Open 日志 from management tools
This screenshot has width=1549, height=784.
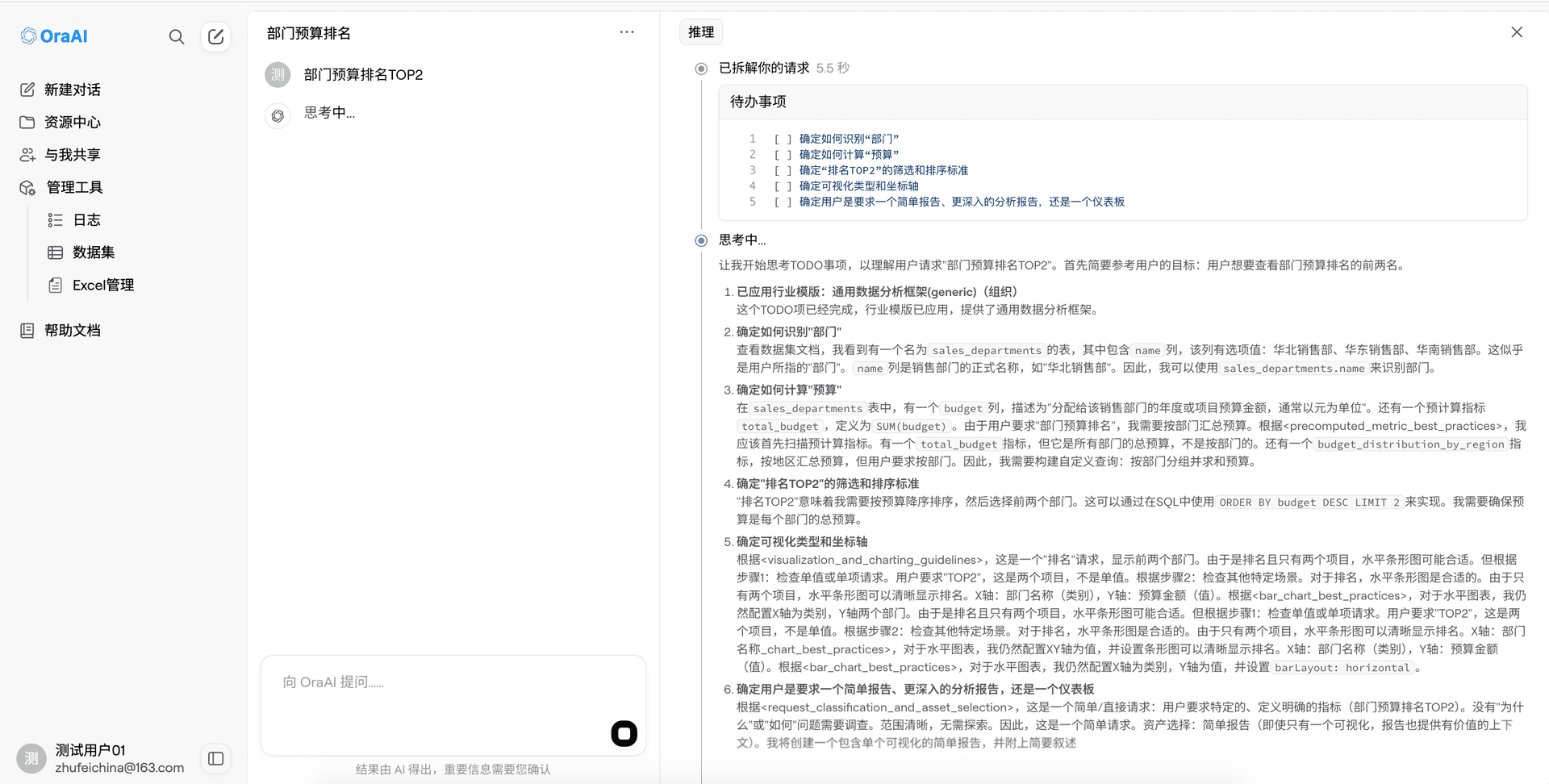coord(87,219)
